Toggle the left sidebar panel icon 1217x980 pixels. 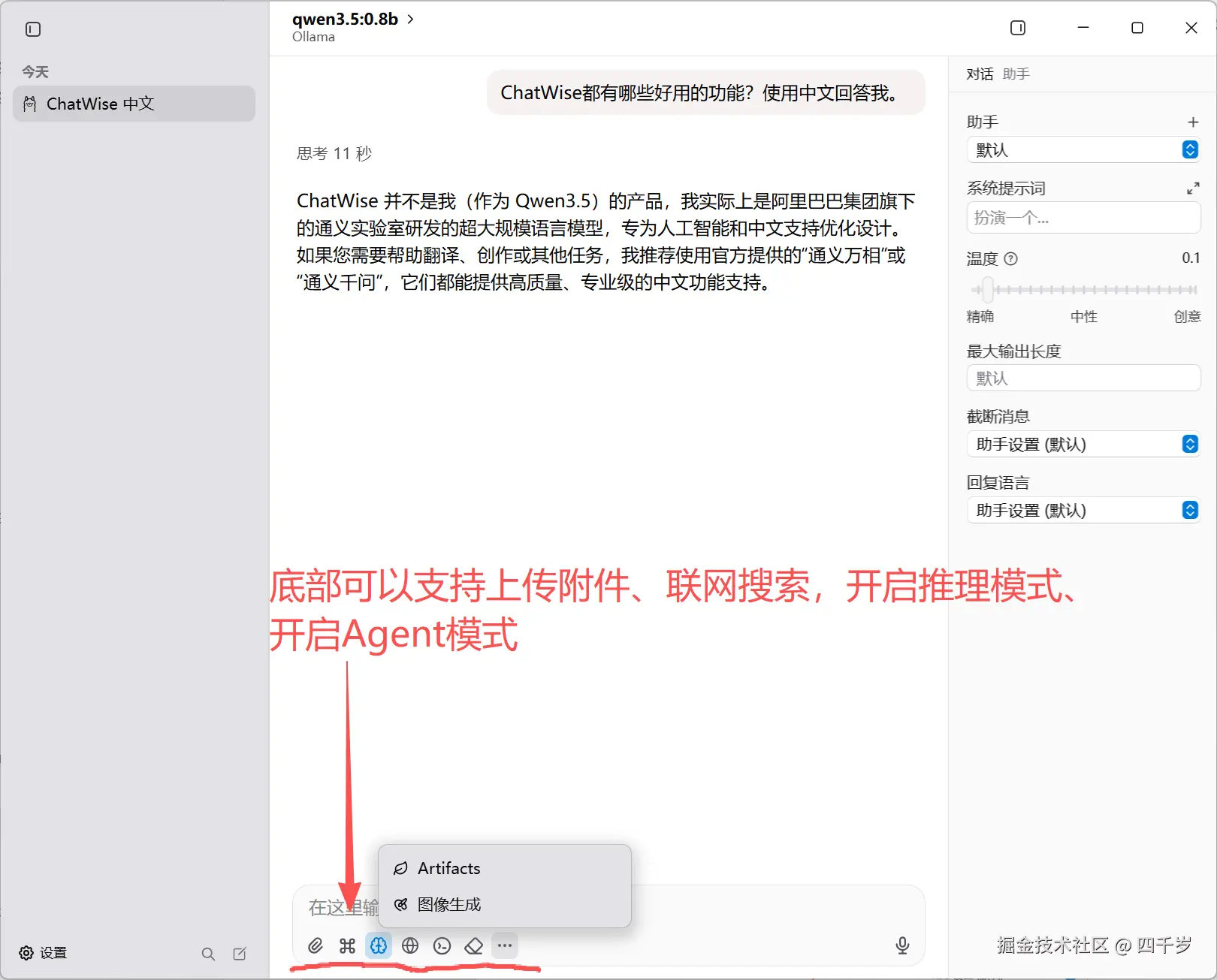tap(33, 29)
